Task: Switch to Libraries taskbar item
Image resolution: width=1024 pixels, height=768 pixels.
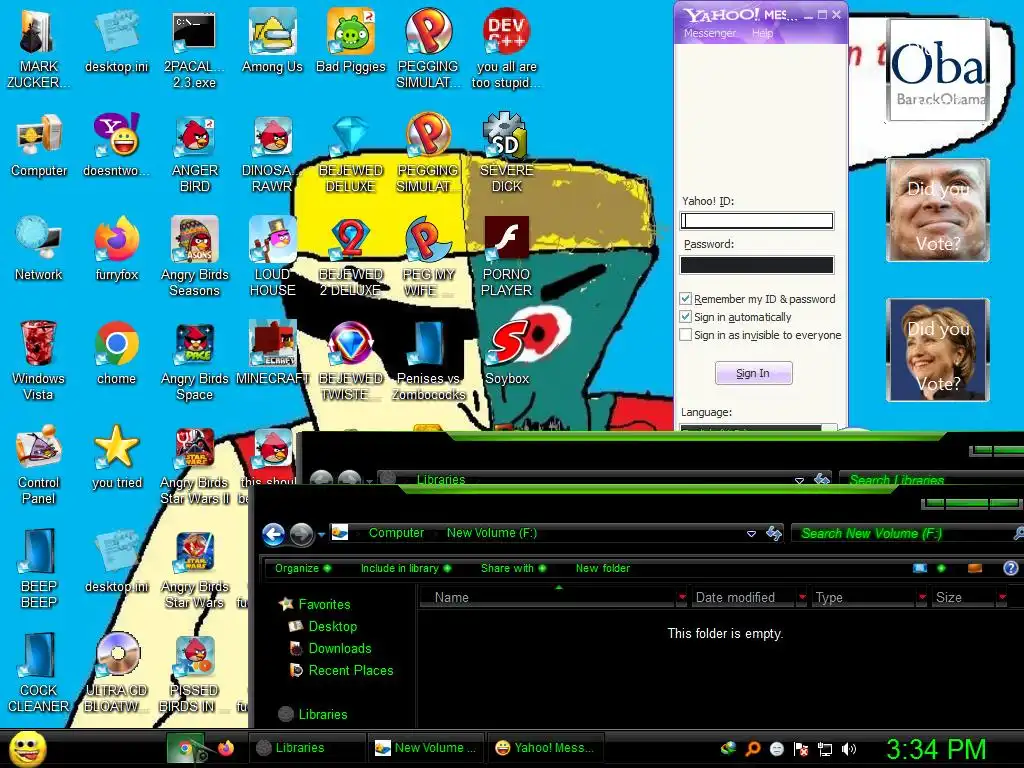Action: tap(307, 748)
